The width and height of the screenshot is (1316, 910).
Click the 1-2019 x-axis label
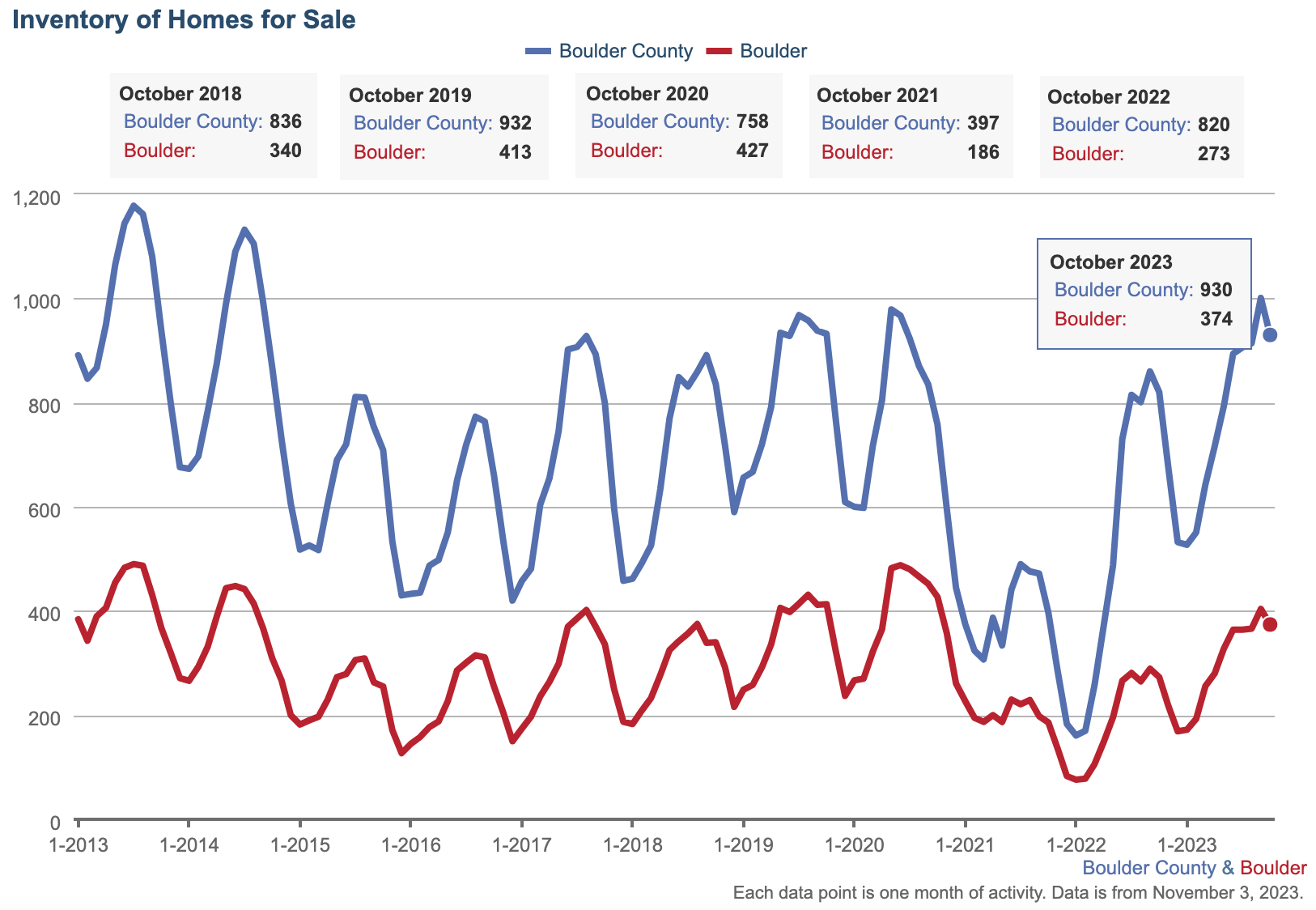point(744,845)
